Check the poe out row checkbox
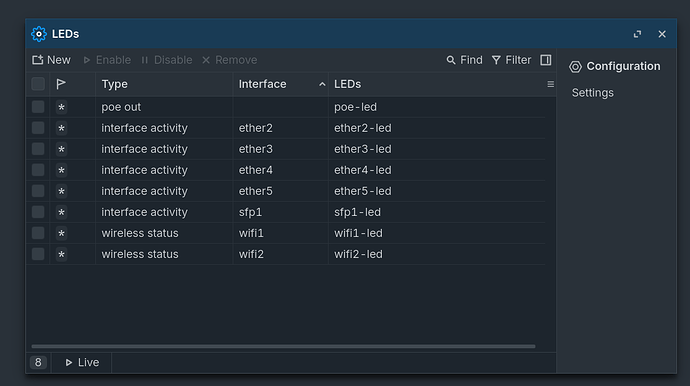The image size is (690, 386). click(38, 107)
